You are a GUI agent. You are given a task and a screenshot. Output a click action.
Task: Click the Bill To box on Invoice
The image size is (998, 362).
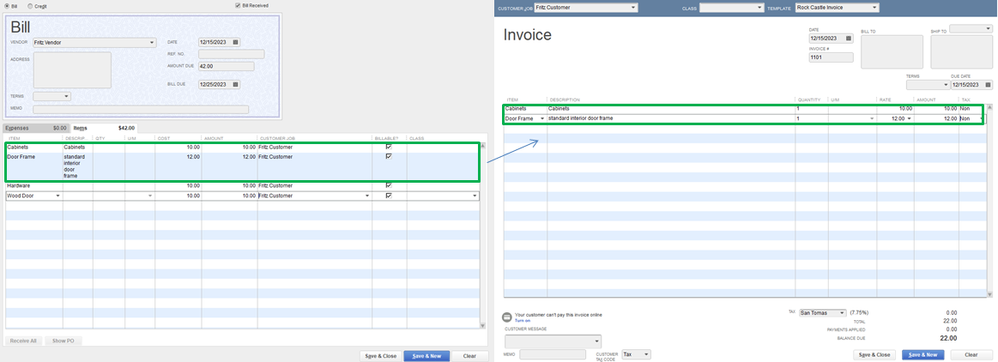click(x=892, y=52)
